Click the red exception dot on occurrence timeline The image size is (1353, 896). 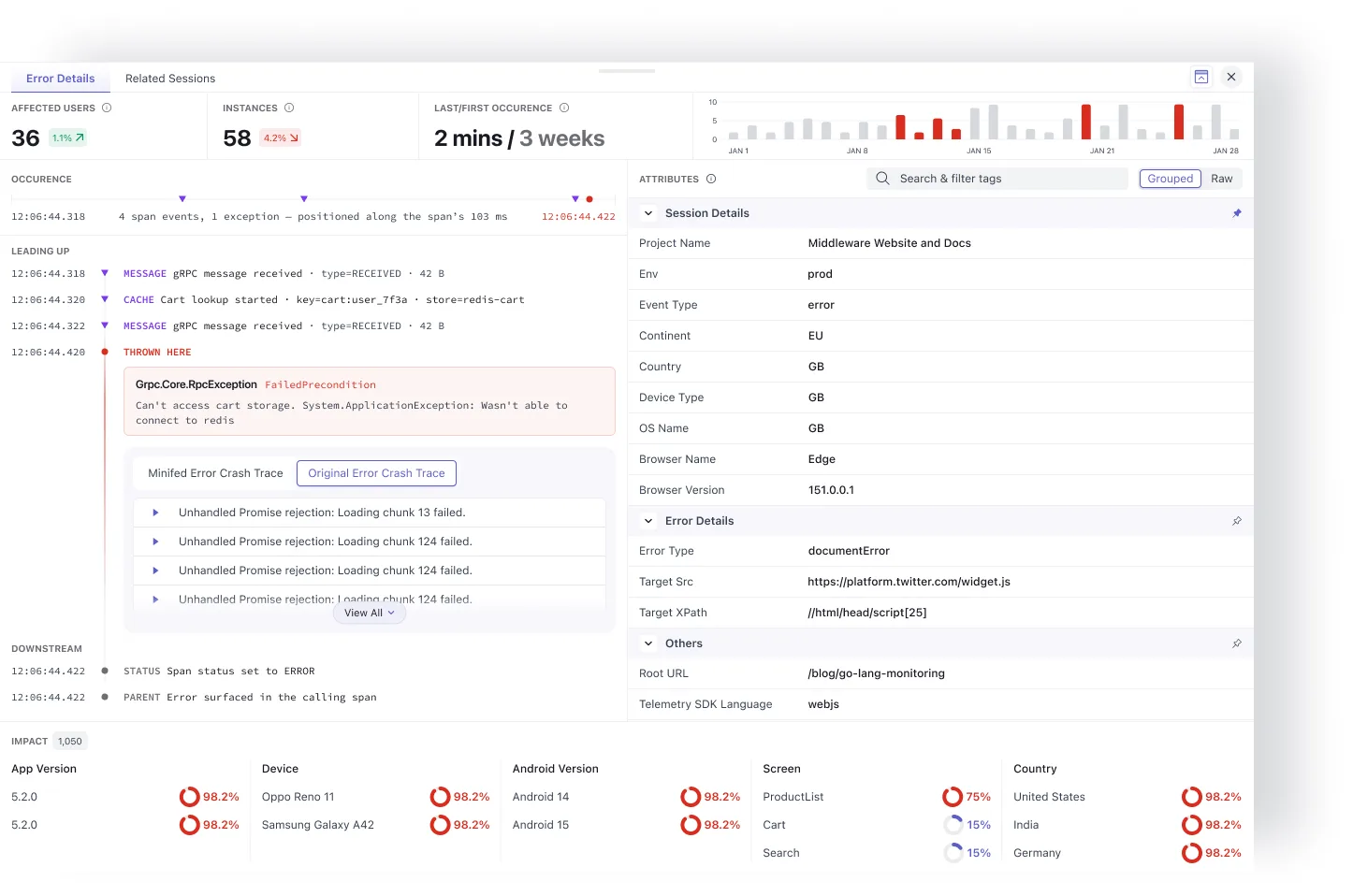(x=589, y=199)
